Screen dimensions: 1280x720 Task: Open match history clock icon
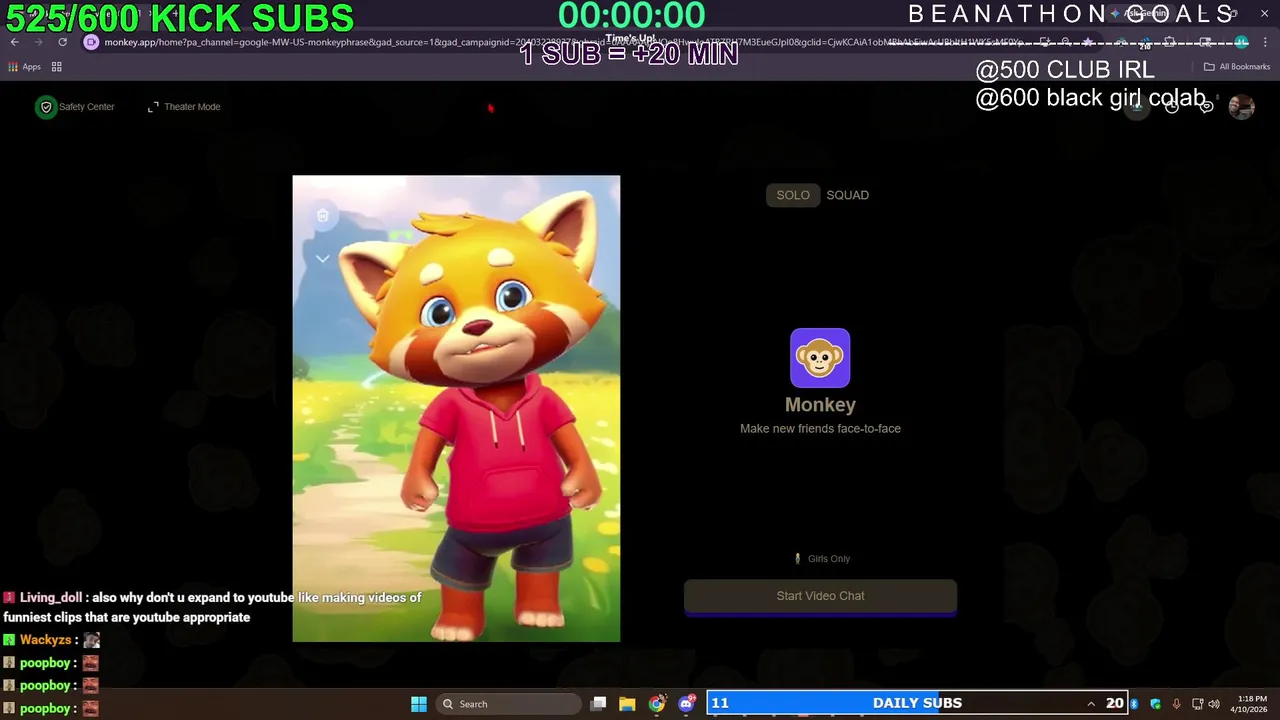pyautogui.click(x=1172, y=107)
